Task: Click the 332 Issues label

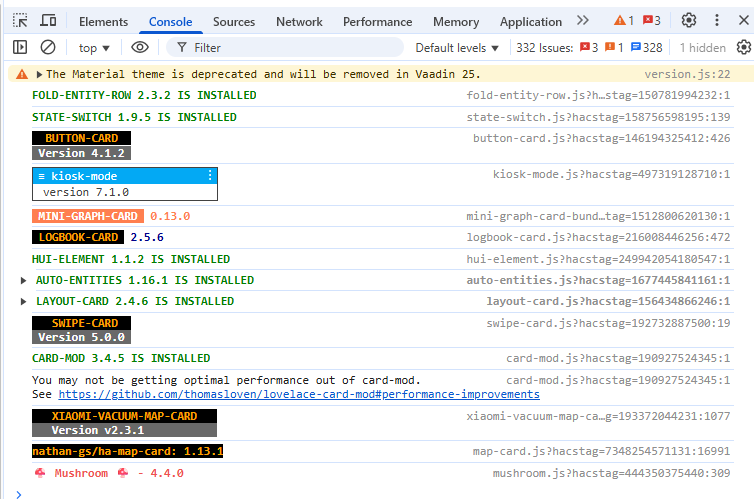Action: click(x=544, y=48)
